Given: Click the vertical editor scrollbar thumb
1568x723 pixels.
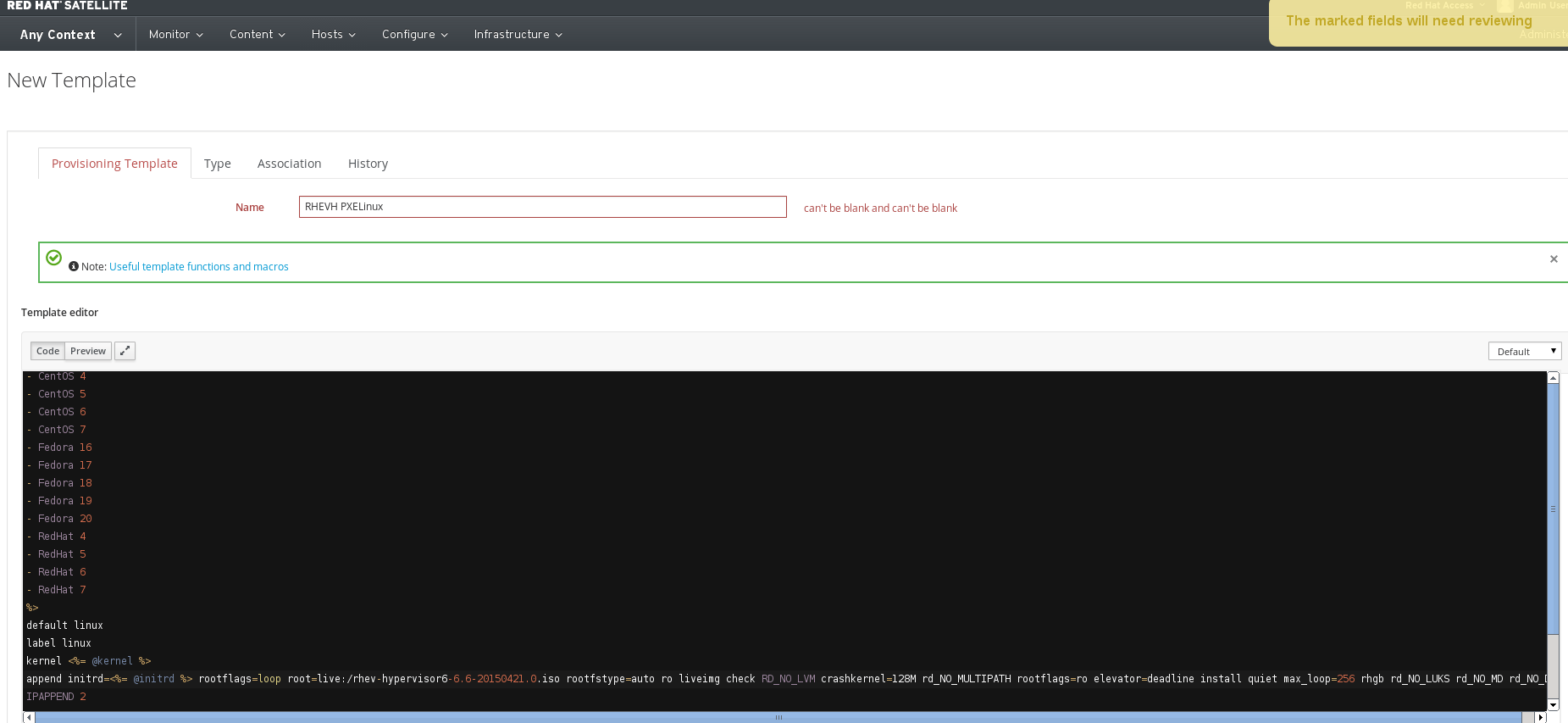Looking at the screenshot, I should (x=1554, y=509).
